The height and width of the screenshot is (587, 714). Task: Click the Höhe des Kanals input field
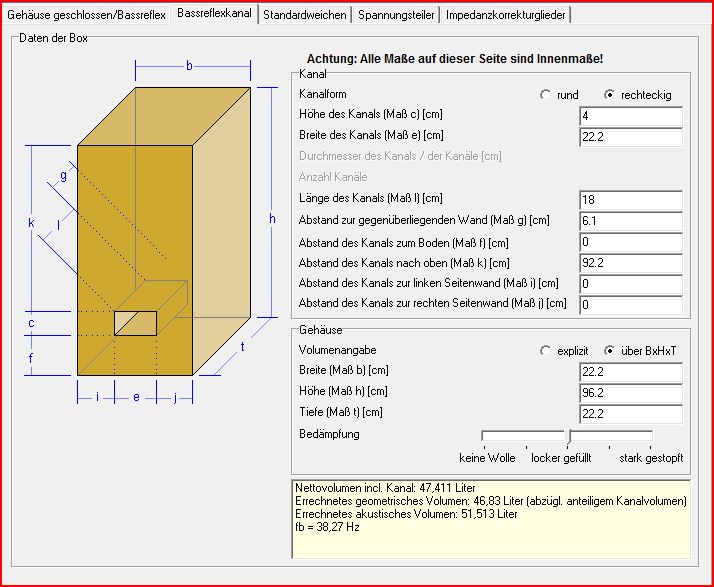(630, 116)
